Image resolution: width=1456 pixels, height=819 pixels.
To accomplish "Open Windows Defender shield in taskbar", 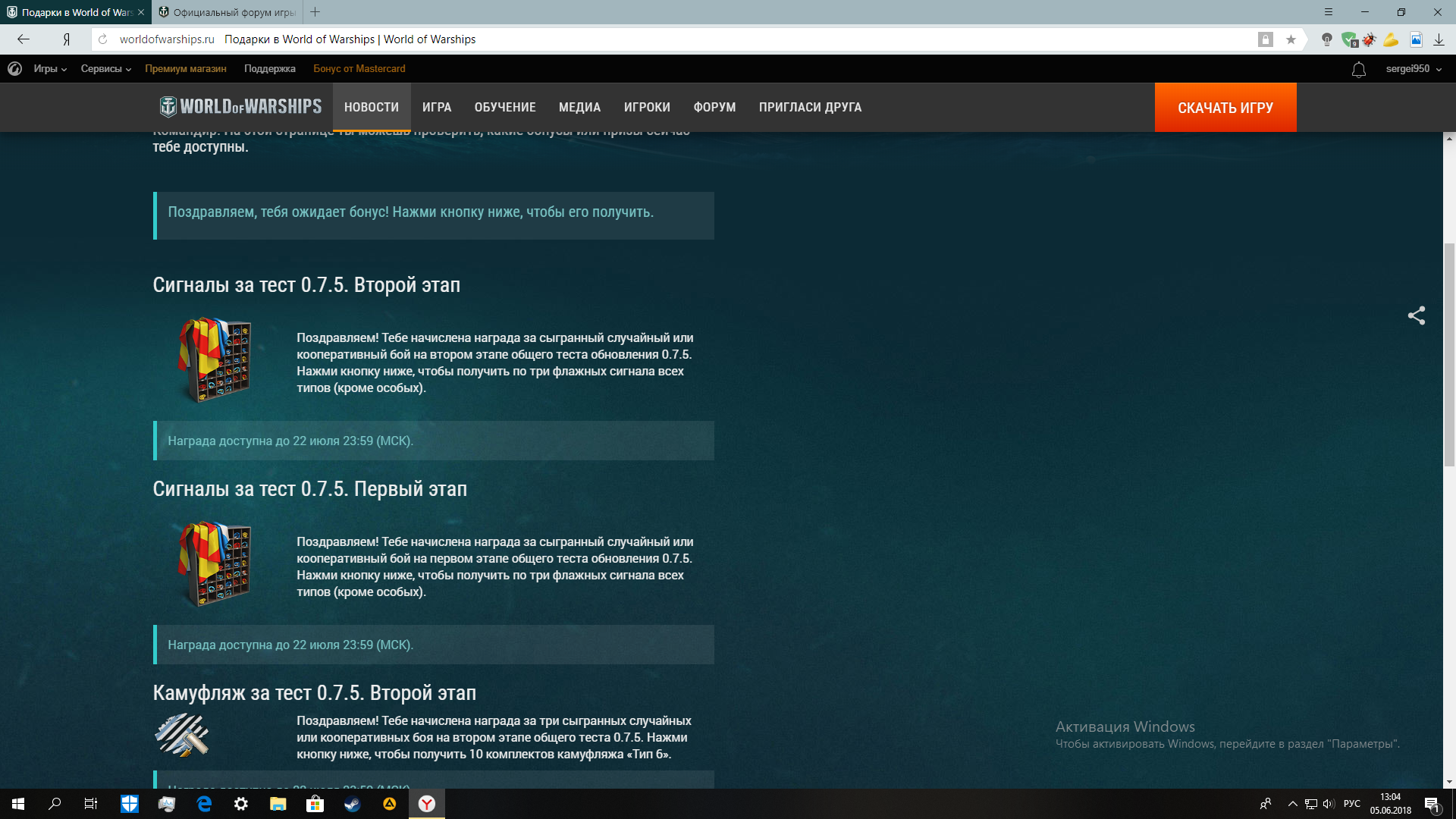I will point(130,804).
